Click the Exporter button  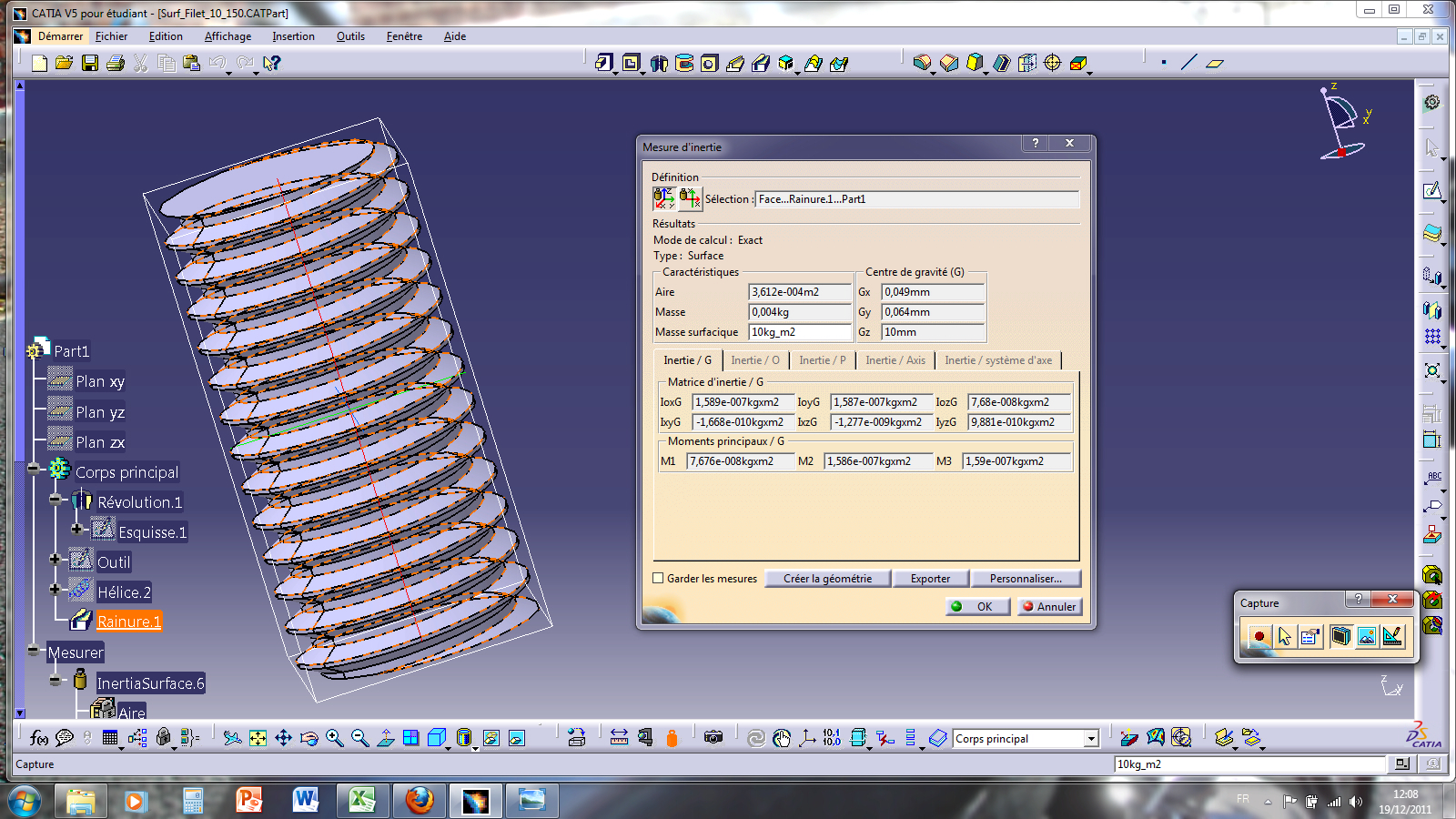tap(930, 579)
